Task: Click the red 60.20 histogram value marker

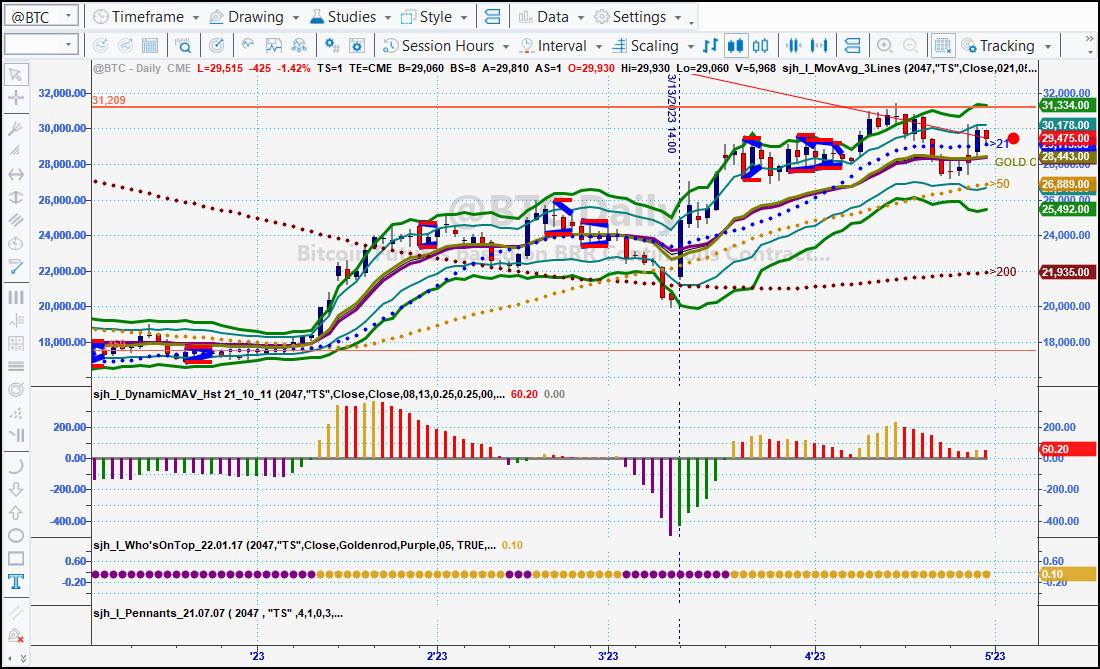Action: coord(1066,449)
